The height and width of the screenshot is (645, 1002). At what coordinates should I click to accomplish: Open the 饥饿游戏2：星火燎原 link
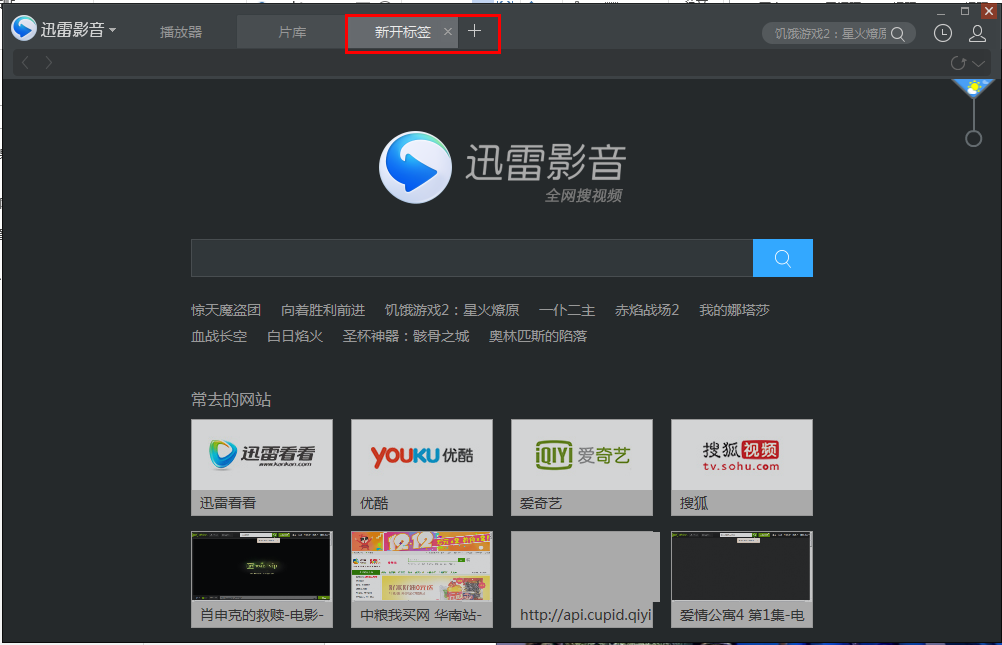[x=452, y=311]
